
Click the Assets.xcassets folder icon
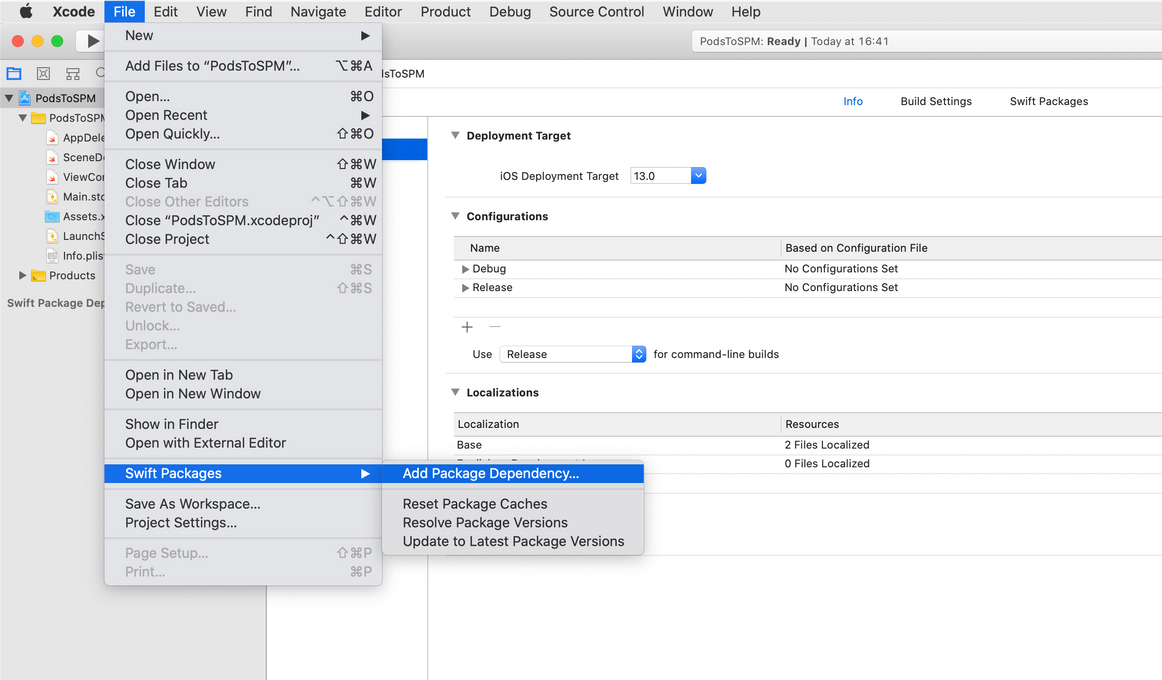[52, 216]
